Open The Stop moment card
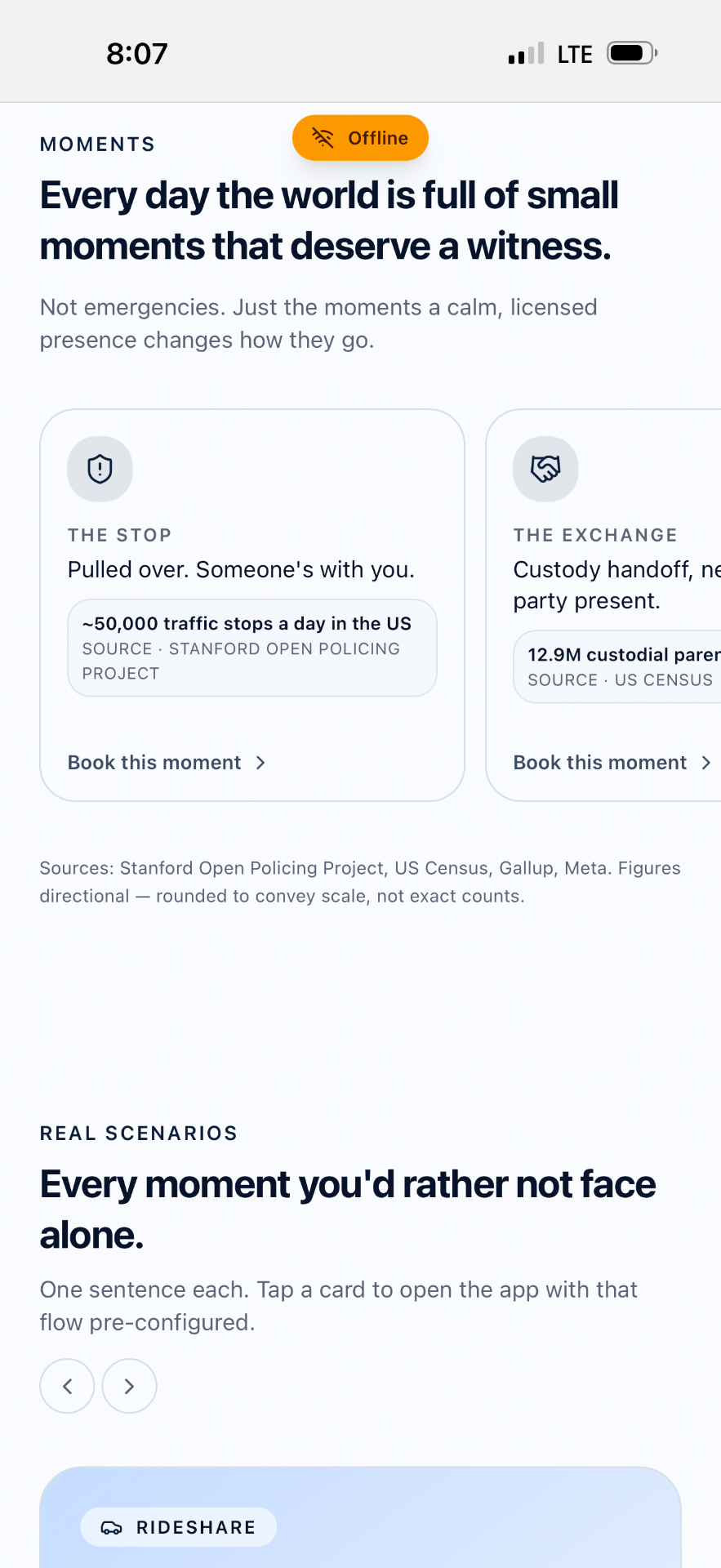 [252, 605]
